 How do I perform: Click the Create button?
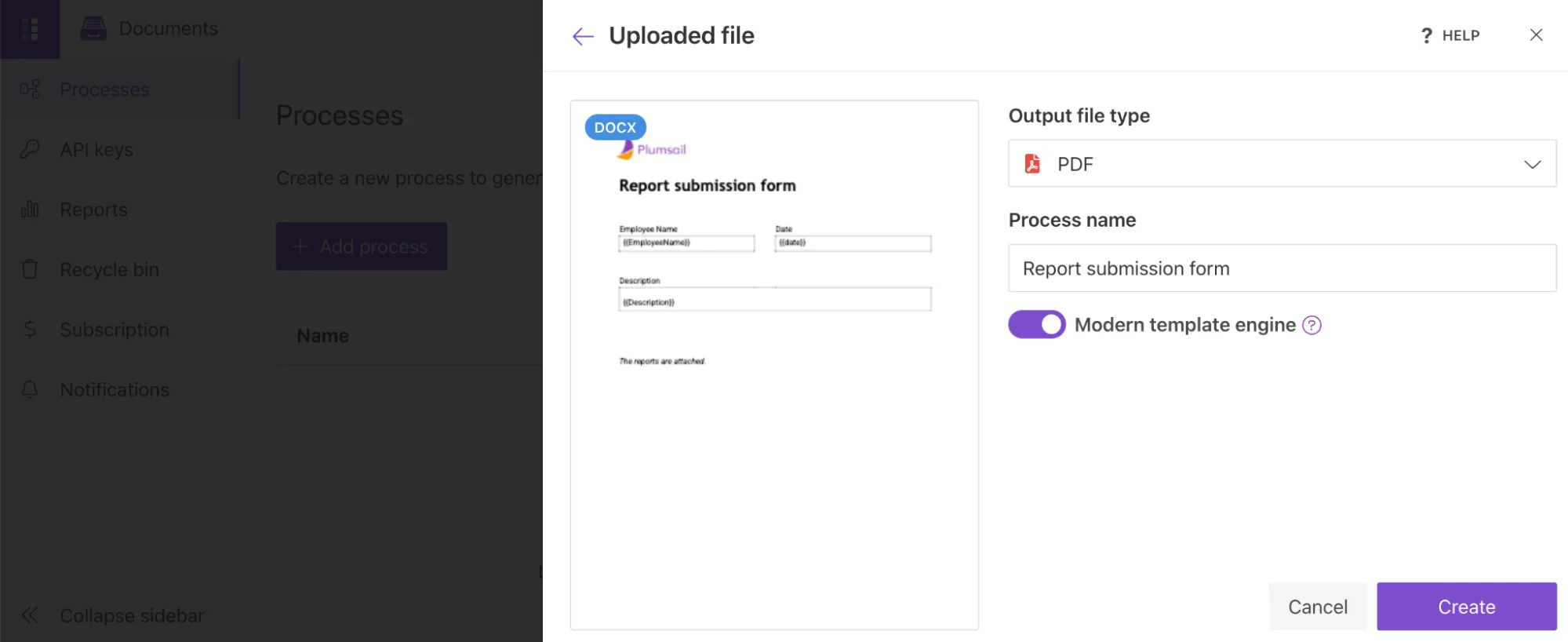(x=1466, y=606)
